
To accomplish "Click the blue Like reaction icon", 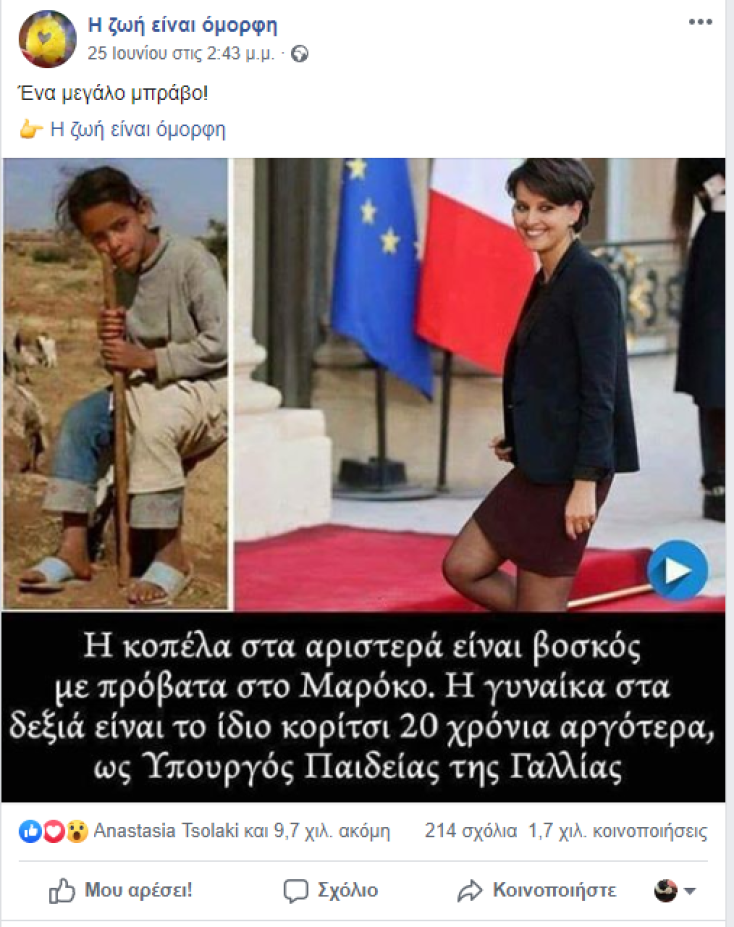I will click(x=30, y=831).
